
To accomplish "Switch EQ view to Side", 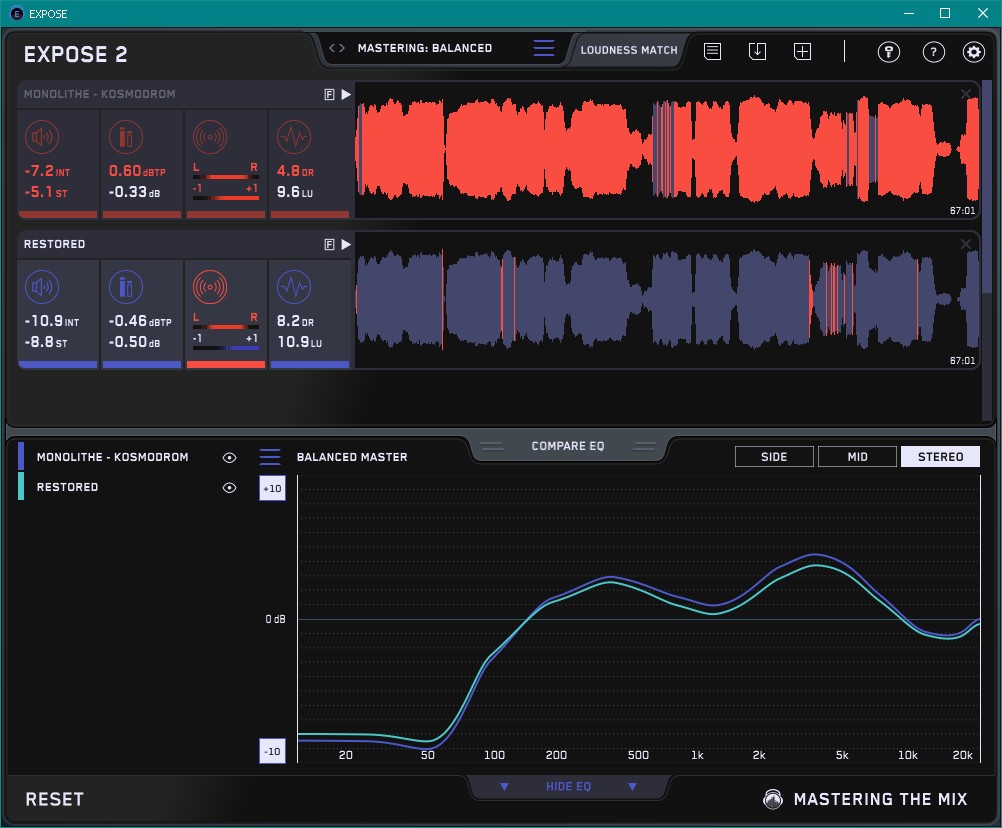I will (x=774, y=457).
